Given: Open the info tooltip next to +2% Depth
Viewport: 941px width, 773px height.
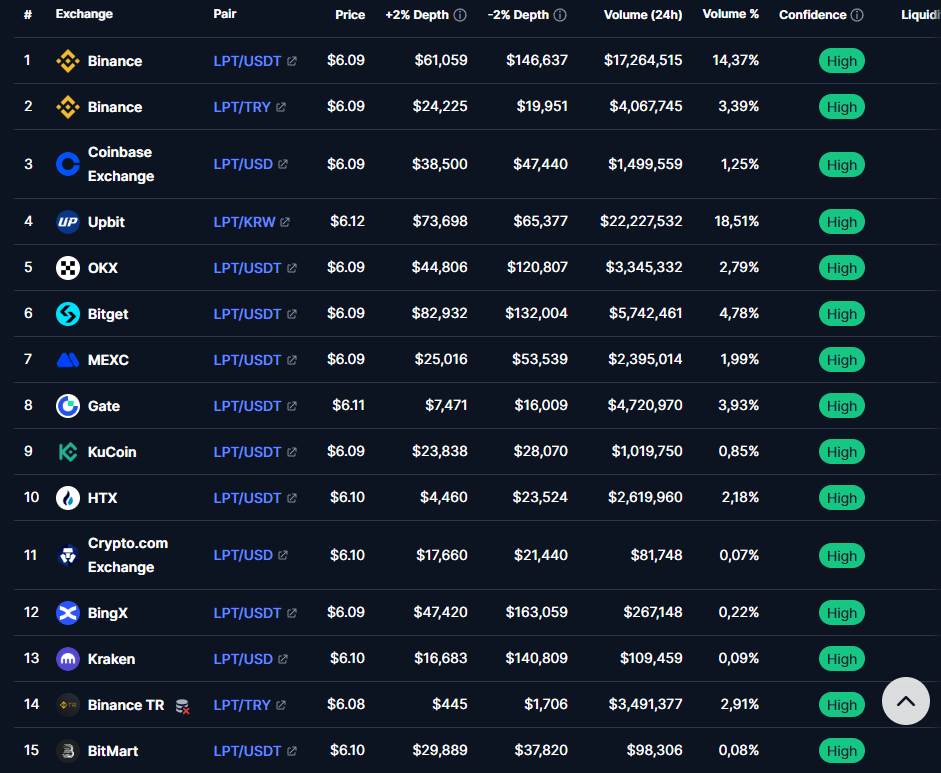Looking at the screenshot, I should [461, 15].
